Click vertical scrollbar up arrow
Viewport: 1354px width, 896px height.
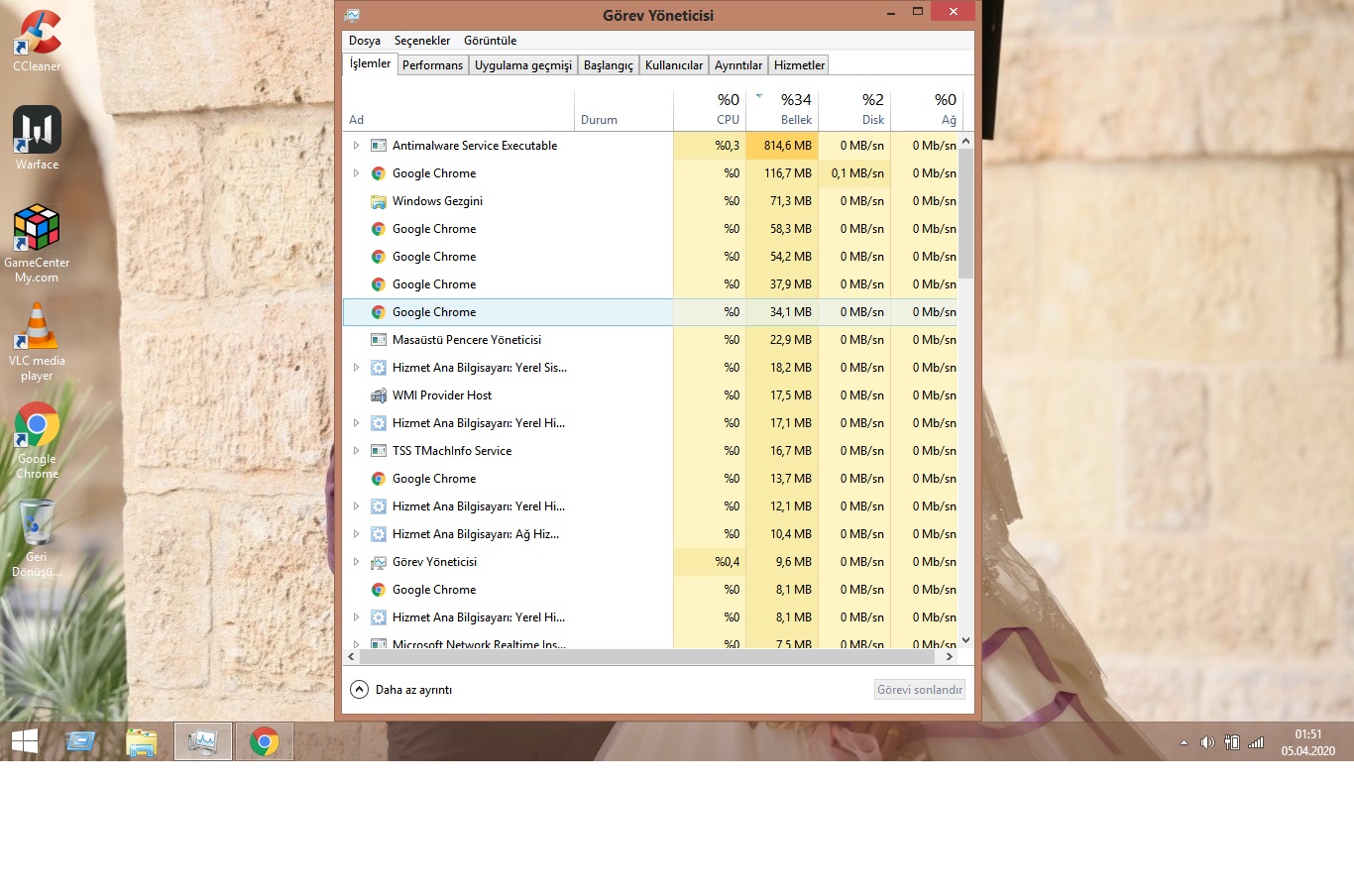pos(966,142)
